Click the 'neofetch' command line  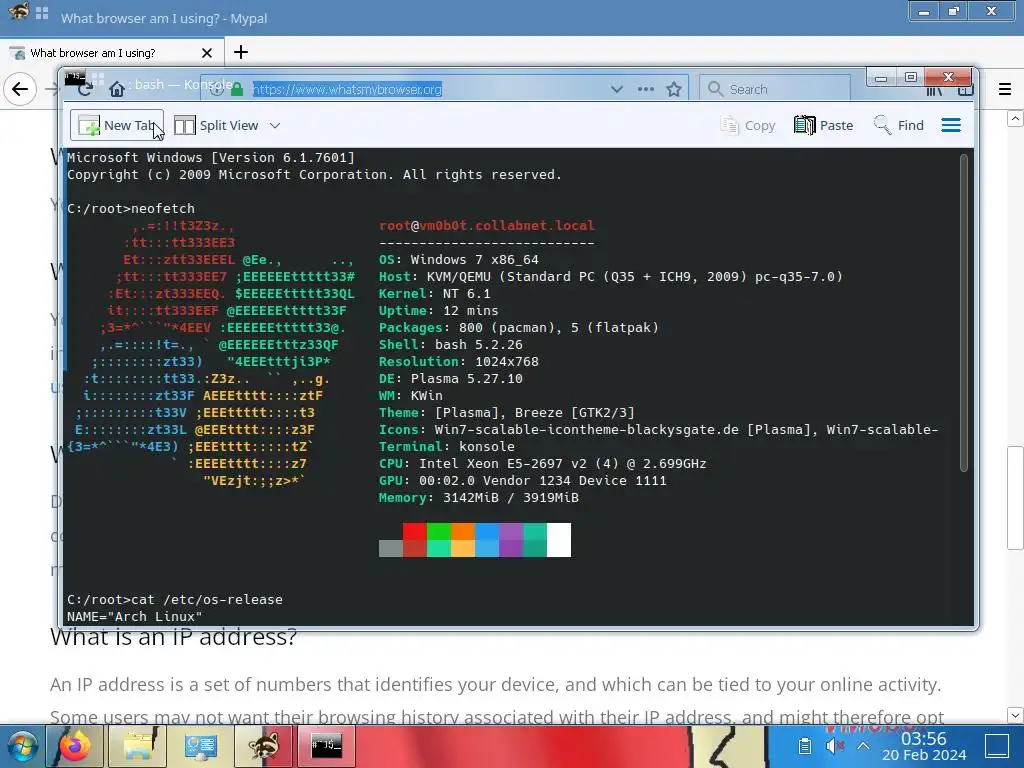tap(131, 208)
